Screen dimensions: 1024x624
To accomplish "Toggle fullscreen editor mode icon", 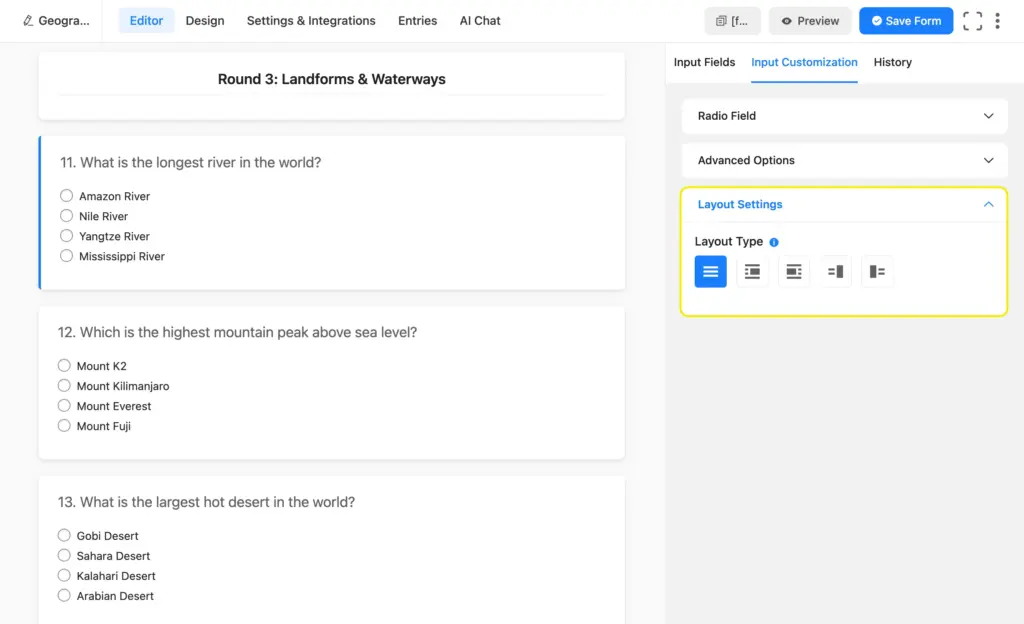I will pos(972,21).
